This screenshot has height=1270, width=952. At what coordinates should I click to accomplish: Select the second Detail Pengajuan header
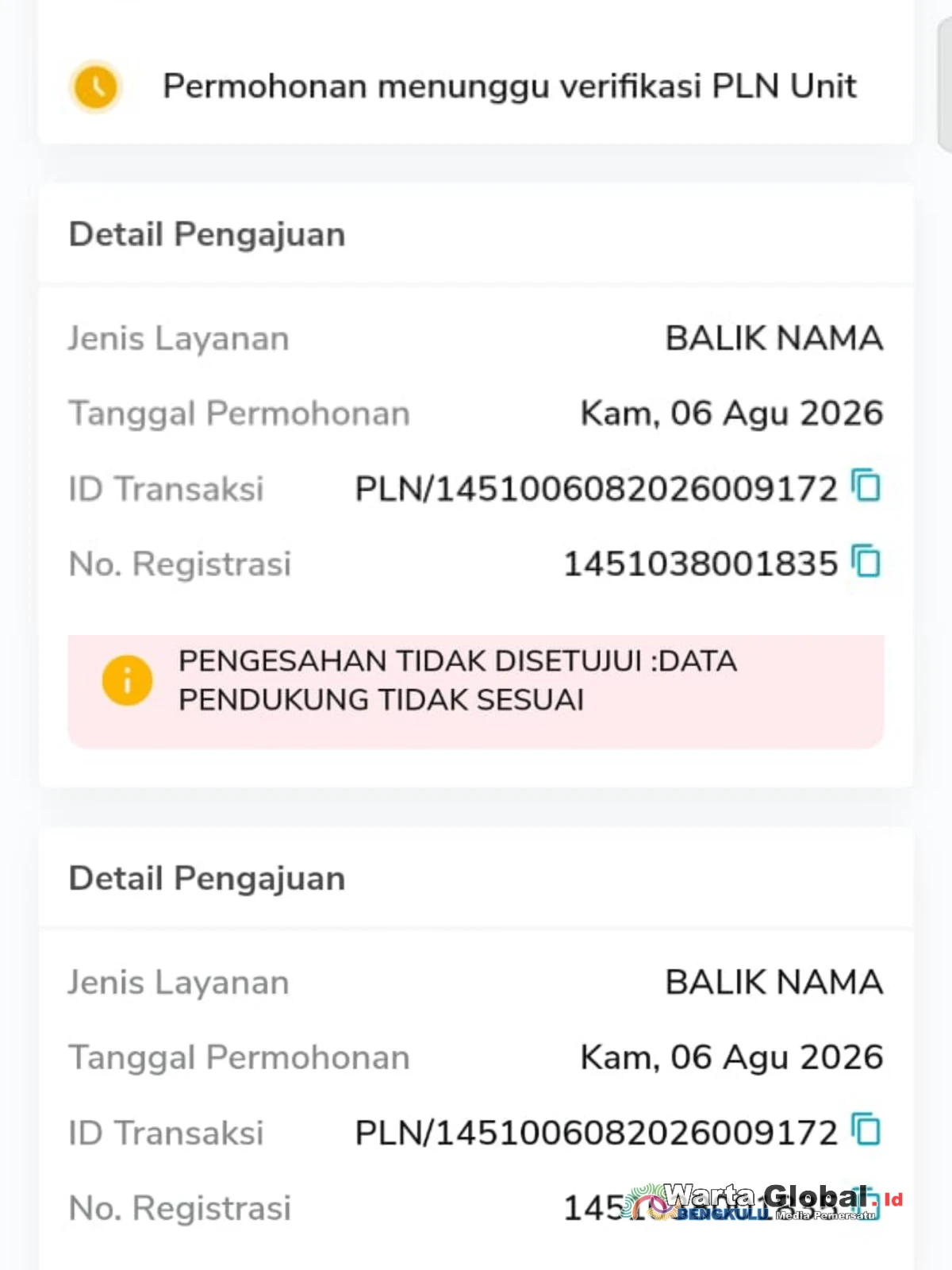point(207,879)
